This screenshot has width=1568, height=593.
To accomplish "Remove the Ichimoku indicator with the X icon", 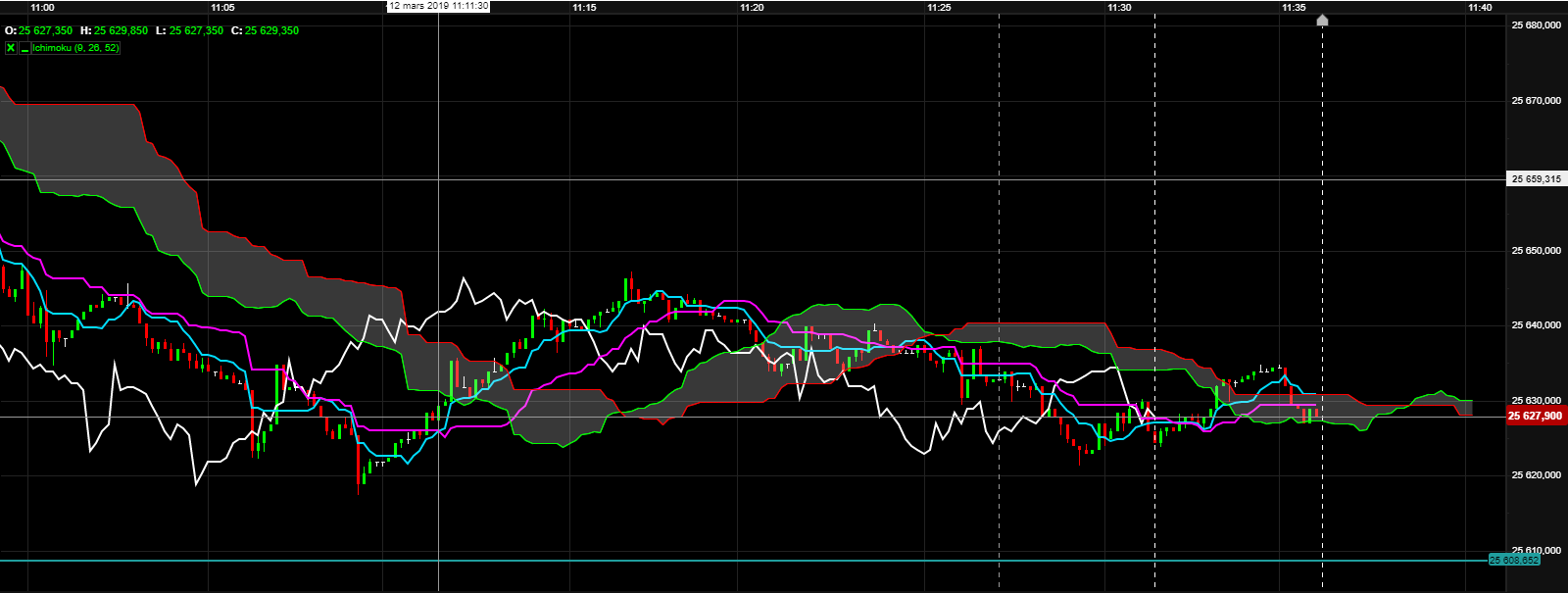I will tap(11, 48).
